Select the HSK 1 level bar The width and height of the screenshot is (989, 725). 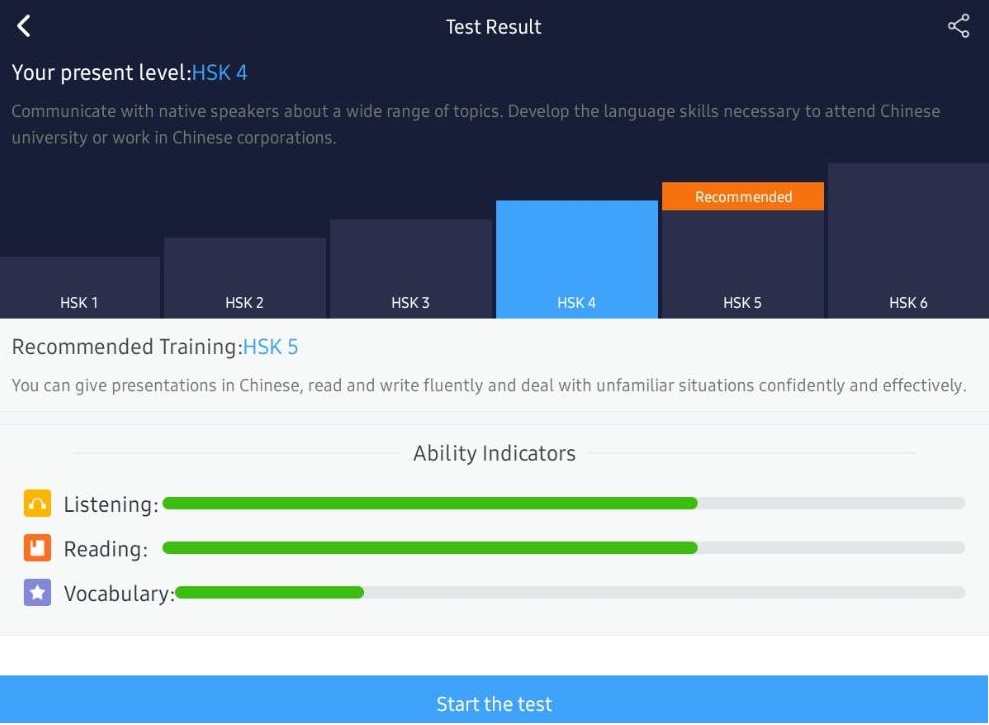pos(79,288)
